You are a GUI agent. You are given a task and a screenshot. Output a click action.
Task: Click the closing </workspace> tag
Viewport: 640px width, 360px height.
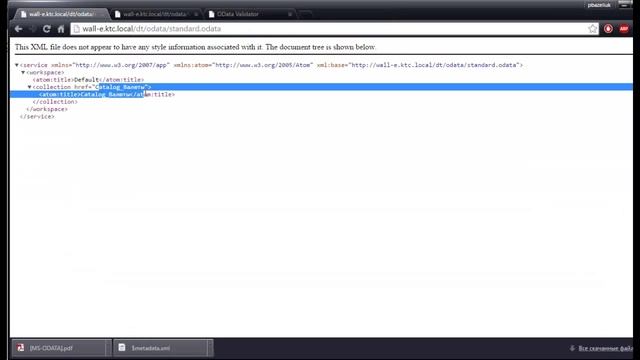coord(47,109)
